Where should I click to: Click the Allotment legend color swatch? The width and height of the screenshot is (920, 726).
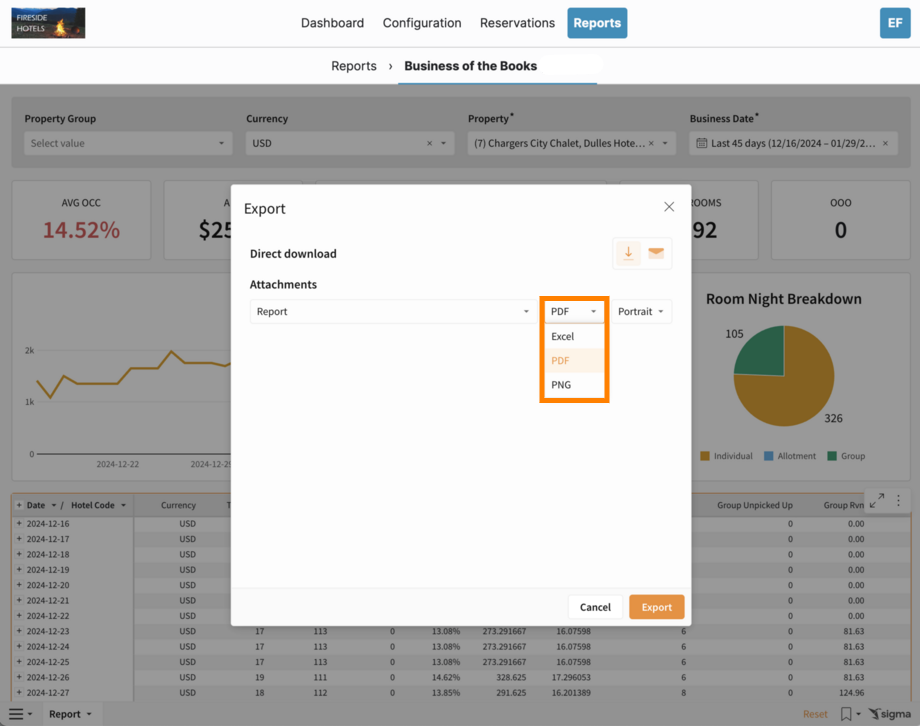769,456
